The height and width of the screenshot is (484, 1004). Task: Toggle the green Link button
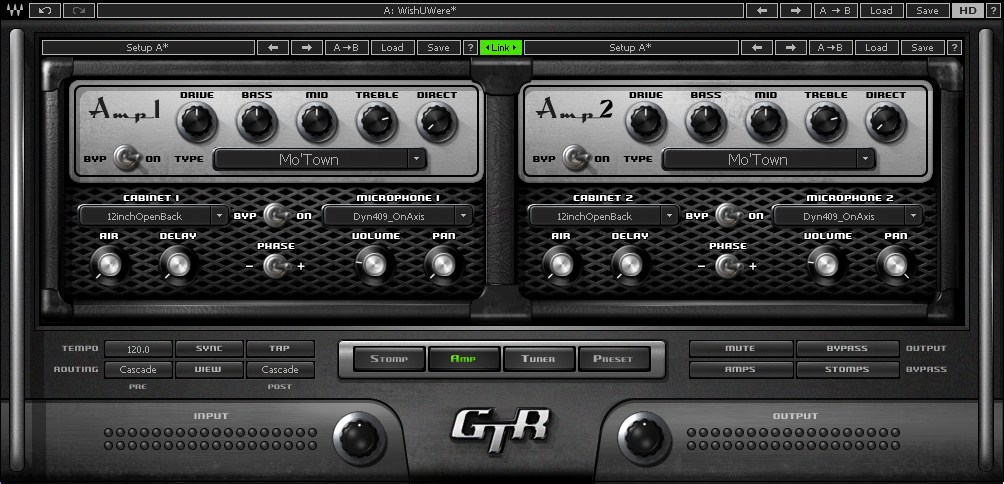[x=501, y=47]
